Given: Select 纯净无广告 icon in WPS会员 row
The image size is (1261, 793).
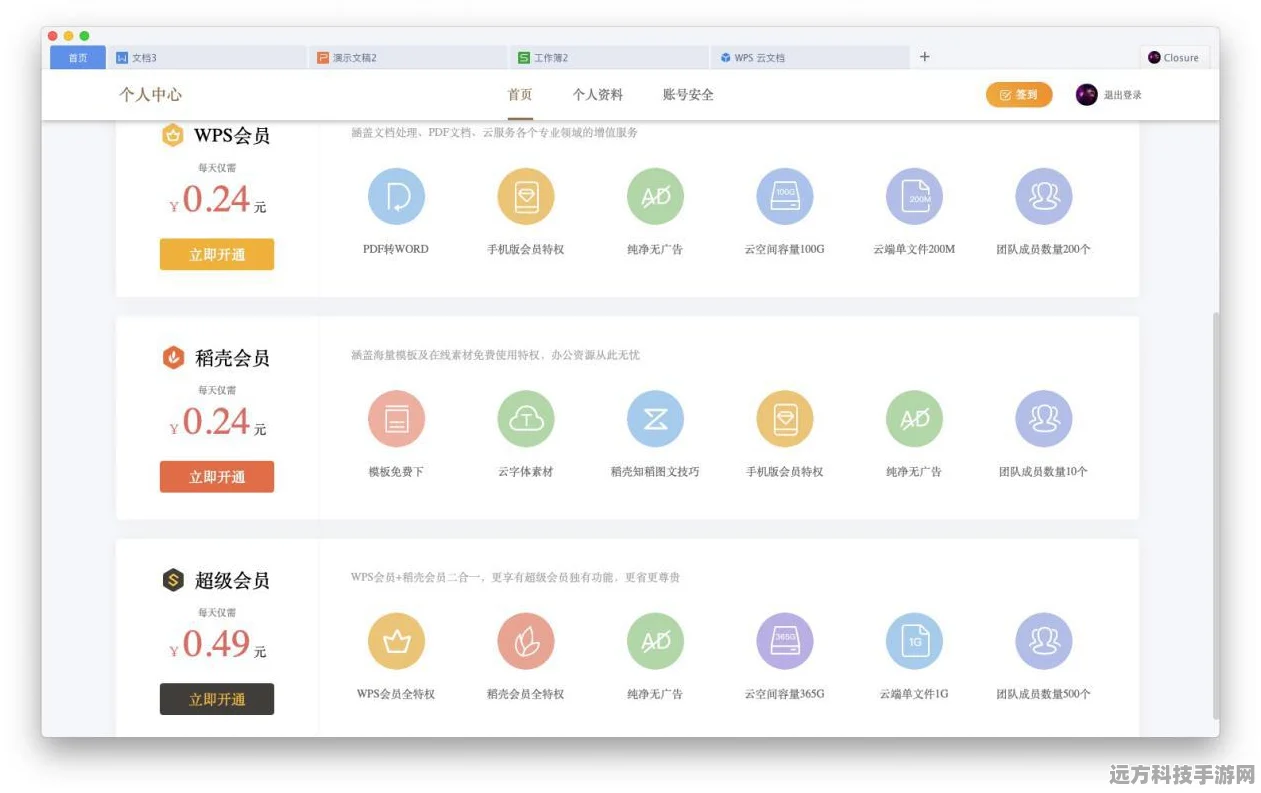Looking at the screenshot, I should (655, 196).
